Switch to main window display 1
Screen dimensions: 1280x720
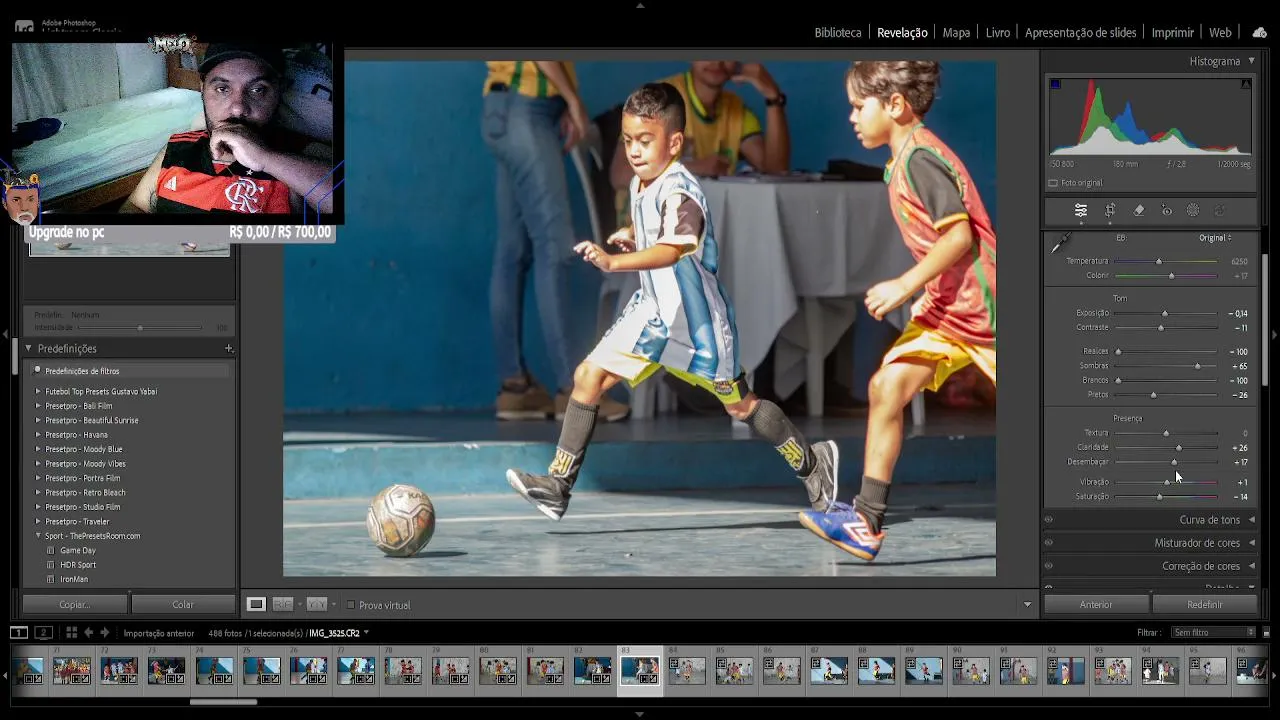coord(19,632)
